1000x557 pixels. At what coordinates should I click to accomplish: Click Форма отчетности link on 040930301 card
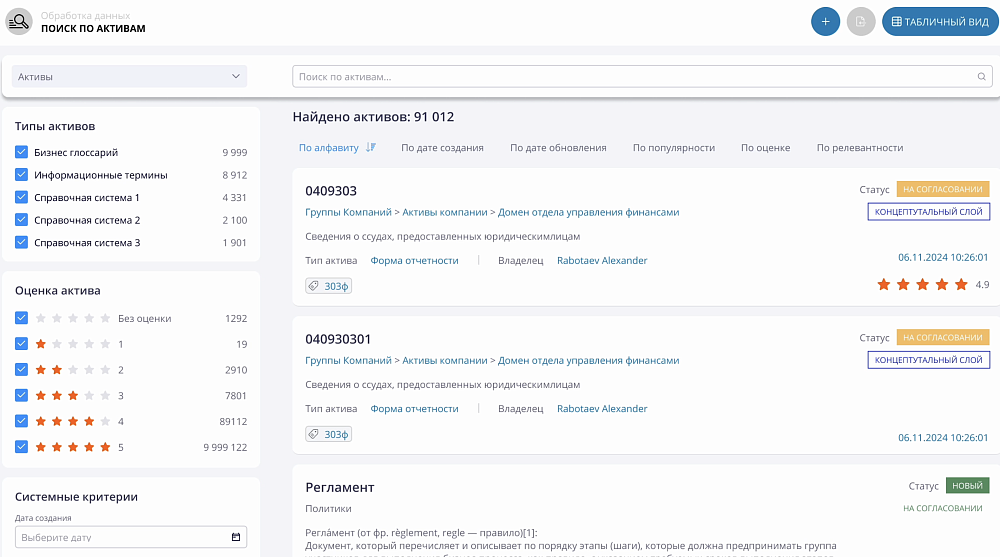pos(415,408)
